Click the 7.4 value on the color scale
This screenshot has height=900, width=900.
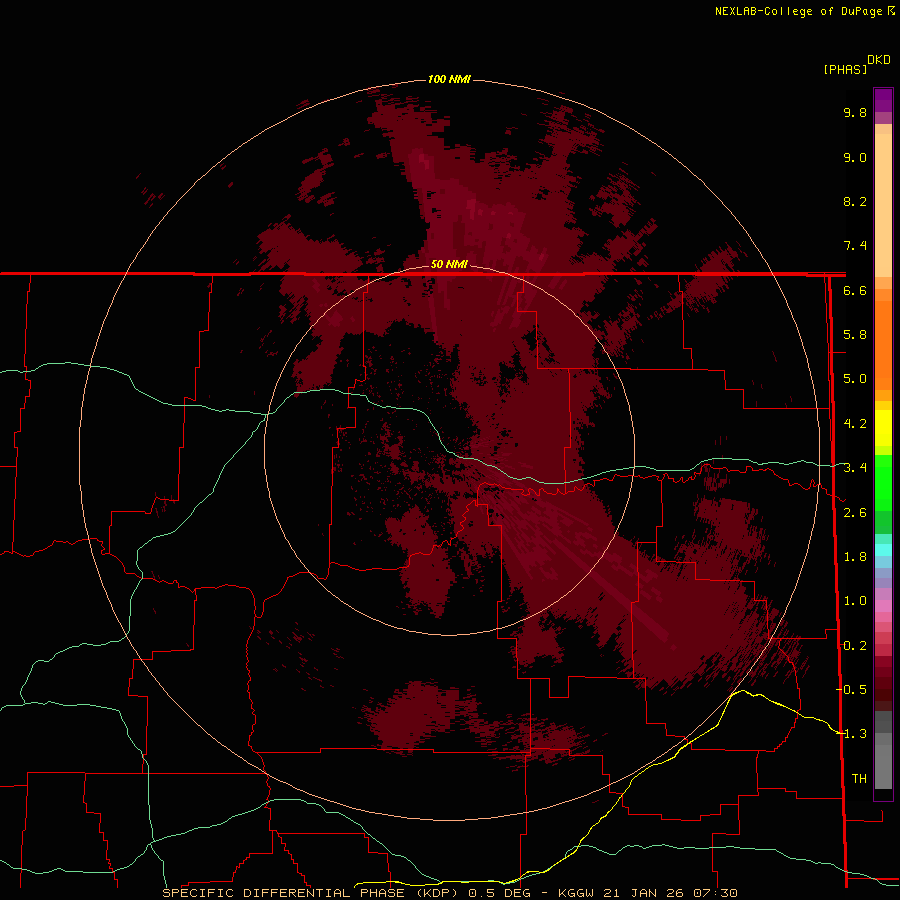(855, 246)
